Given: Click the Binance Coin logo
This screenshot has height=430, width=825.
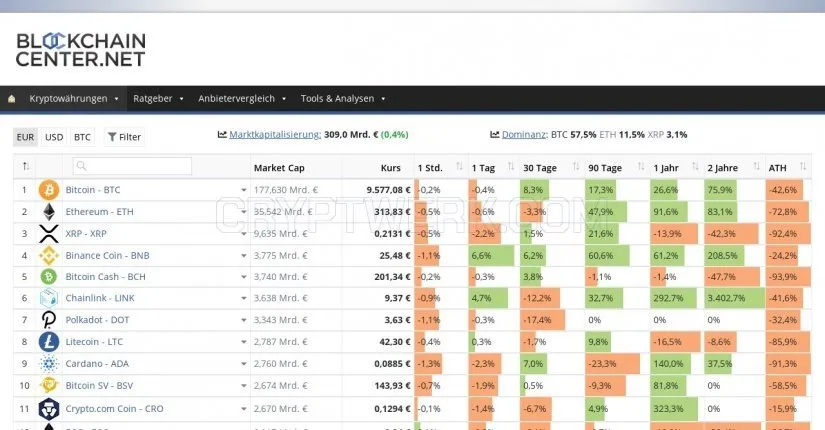Looking at the screenshot, I should pyautogui.click(x=49, y=255).
